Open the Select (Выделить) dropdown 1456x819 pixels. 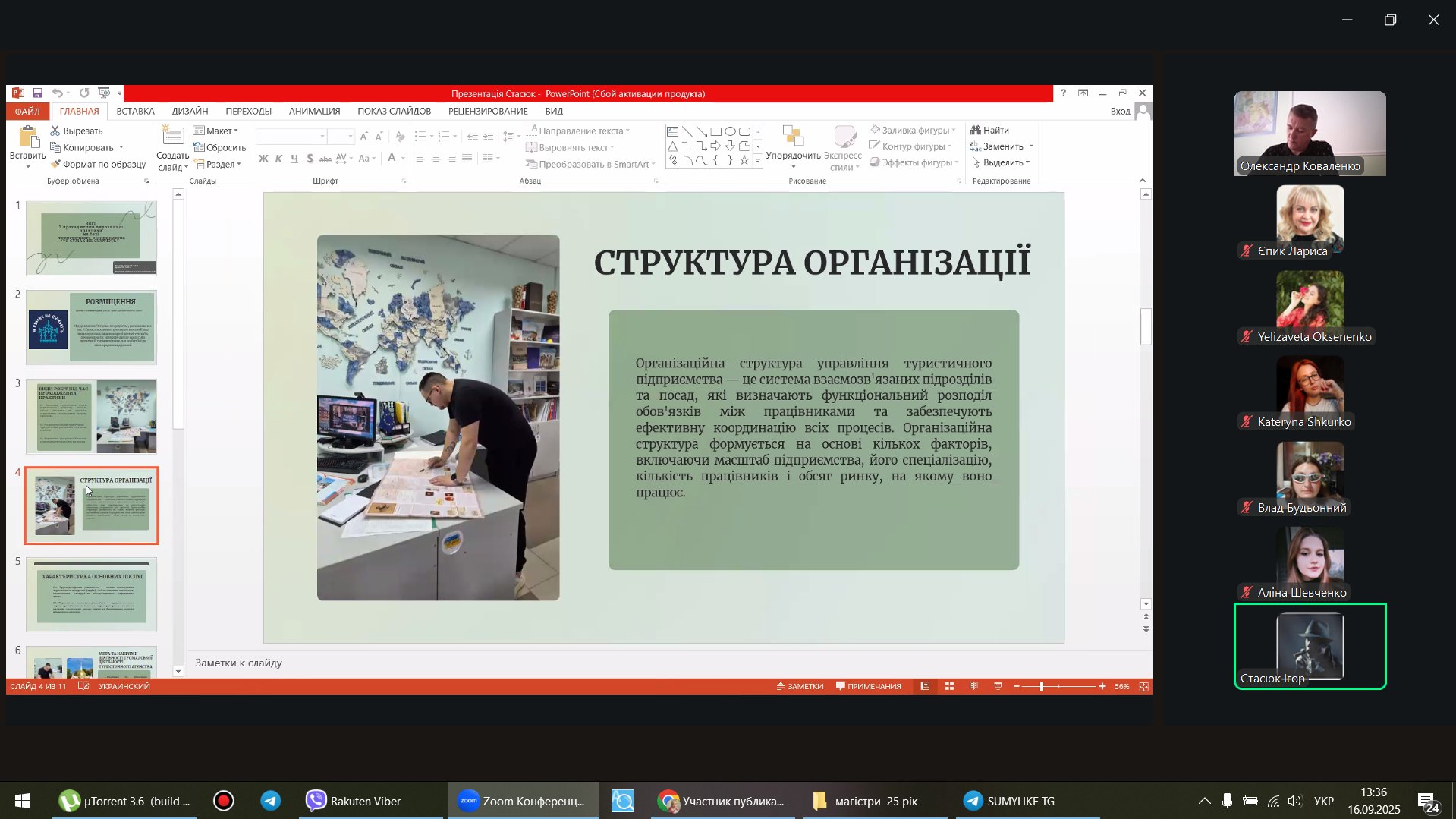coord(1002,162)
